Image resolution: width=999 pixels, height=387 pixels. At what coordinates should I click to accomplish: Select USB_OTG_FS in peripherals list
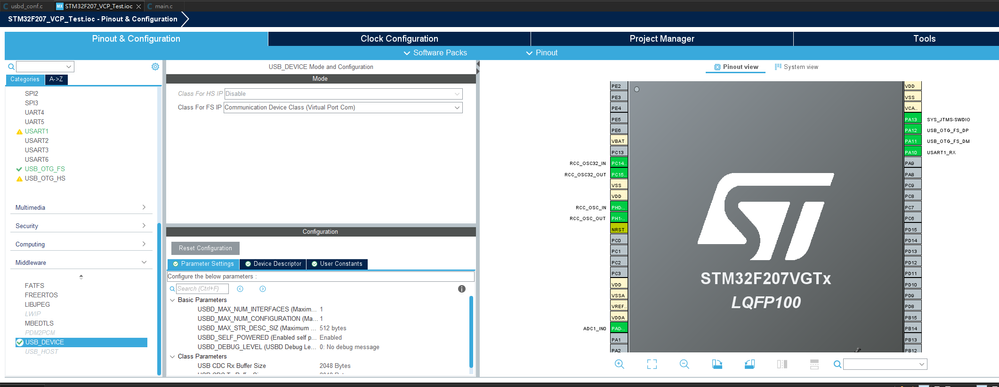(45, 169)
